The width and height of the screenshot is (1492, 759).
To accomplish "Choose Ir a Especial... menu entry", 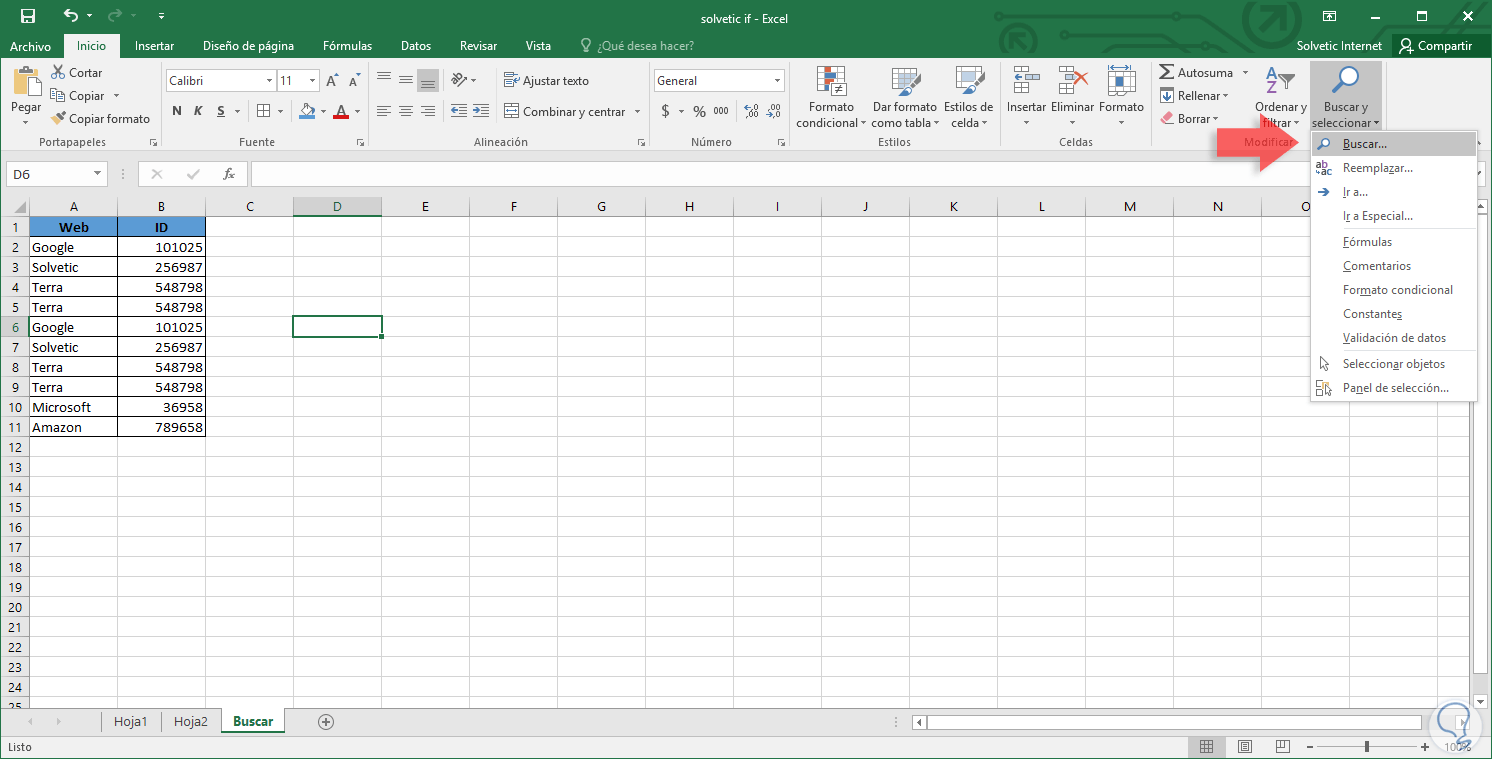I will coord(1393,216).
